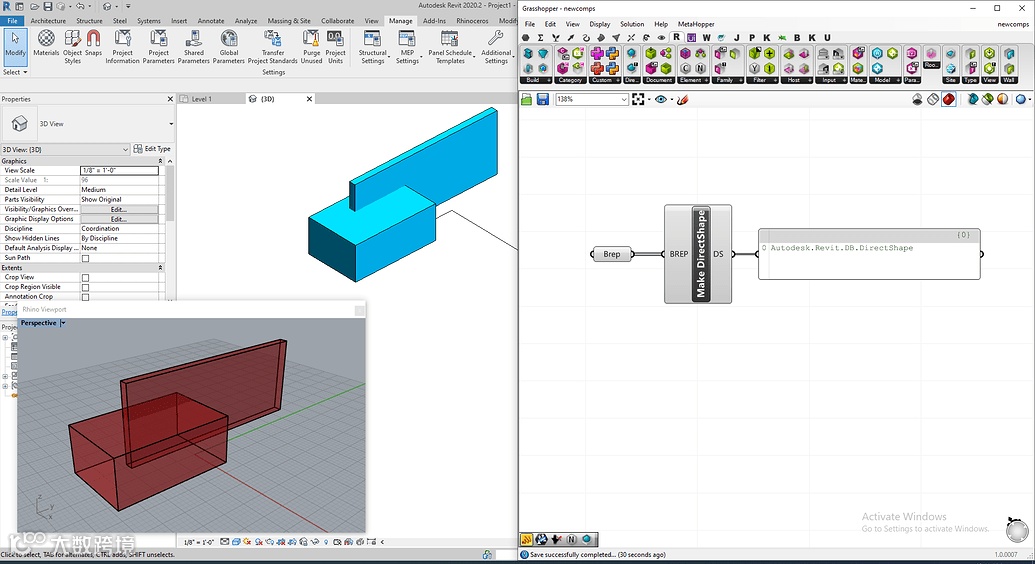Click the round compass widget on the Grasshopper canvas
The image size is (1035, 564).
pyautogui.click(x=1017, y=530)
